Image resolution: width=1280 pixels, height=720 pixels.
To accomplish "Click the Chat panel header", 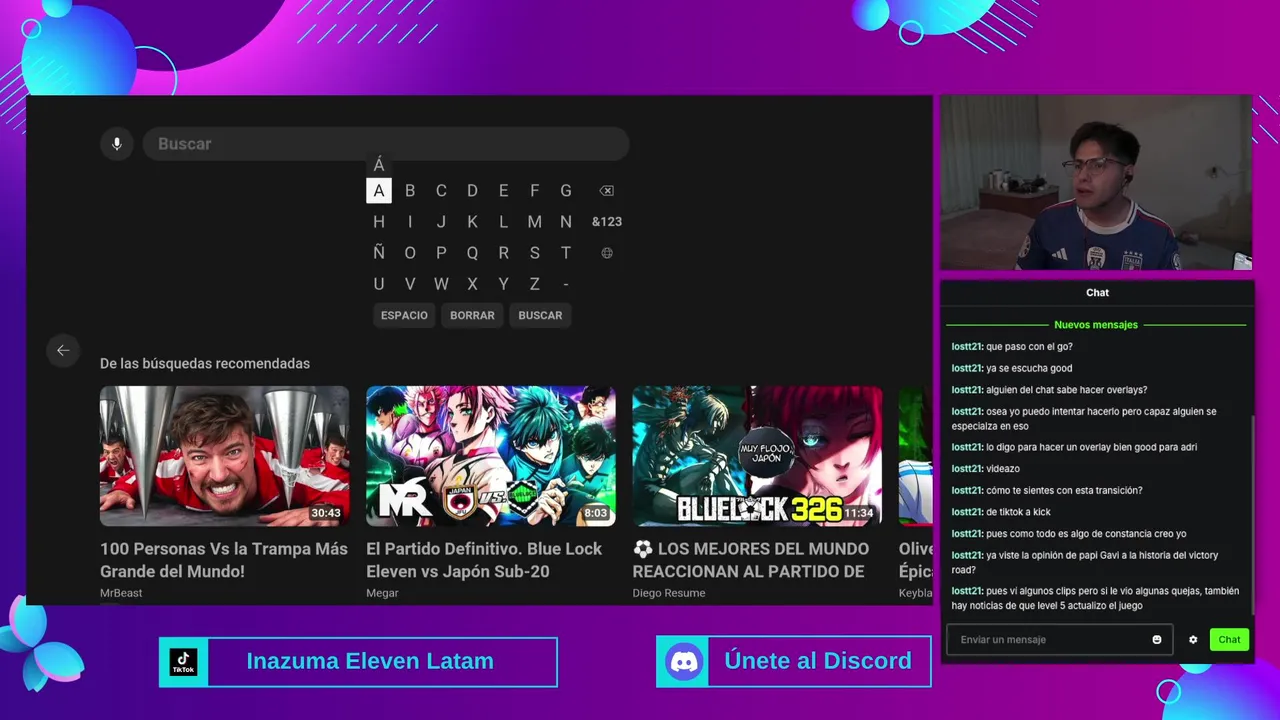I will 1097,293.
